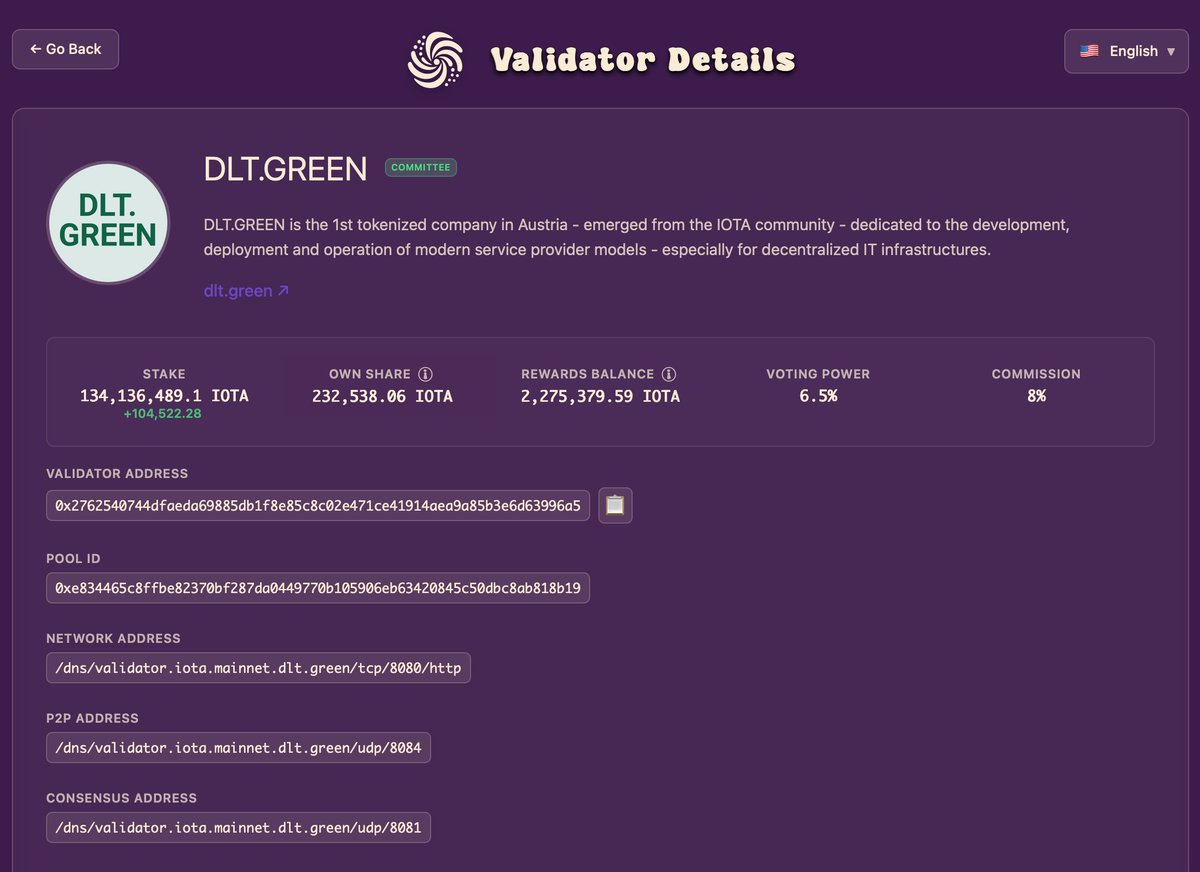Click the green +104,522.28 stake change
This screenshot has width=1200, height=872.
163,414
